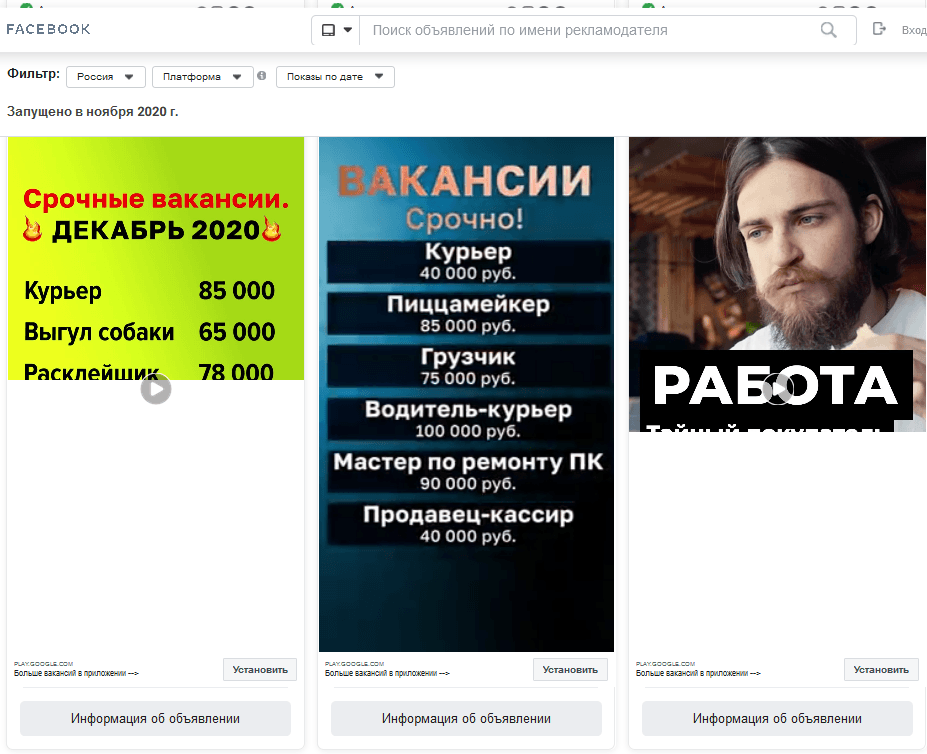Click Больше вакансий link in the first ad
The image size is (927, 754).
coord(75,674)
